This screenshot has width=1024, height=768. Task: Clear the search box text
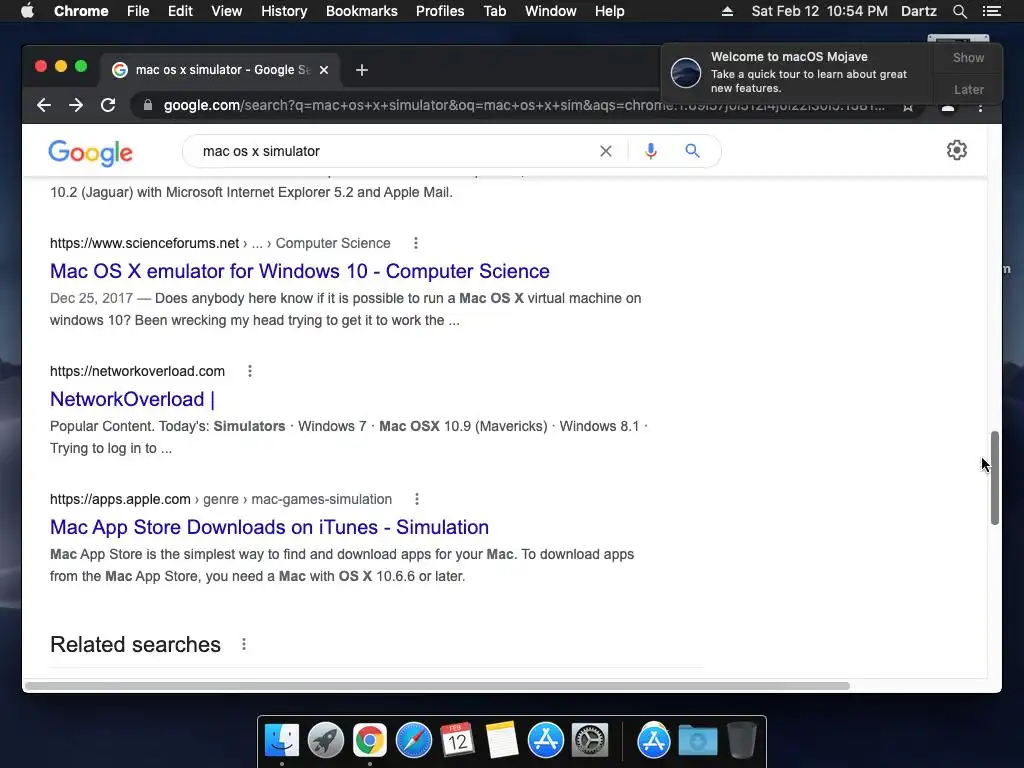pyautogui.click(x=606, y=152)
